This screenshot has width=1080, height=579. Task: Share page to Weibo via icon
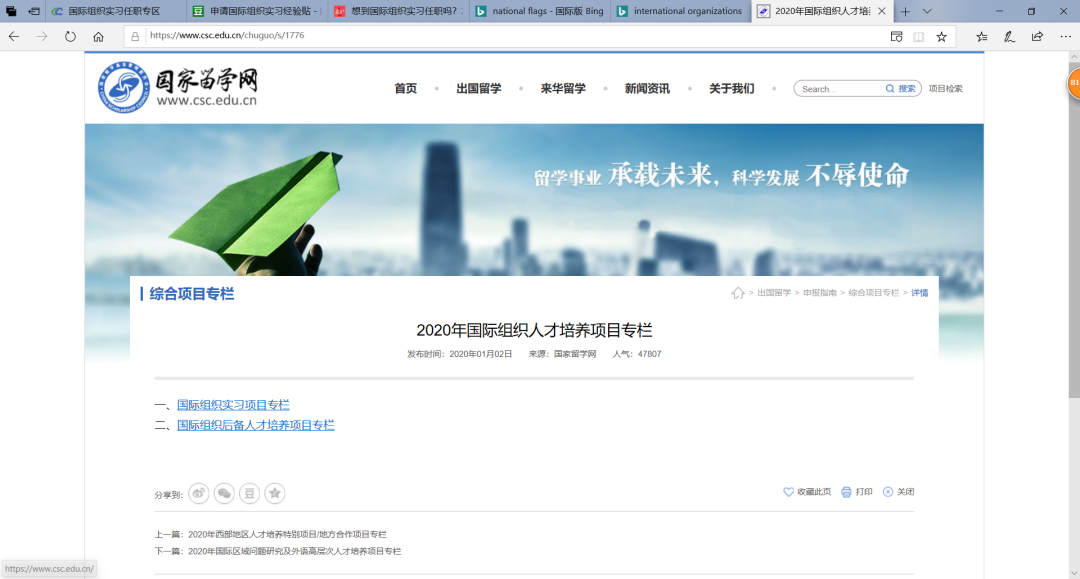pyautogui.click(x=199, y=493)
